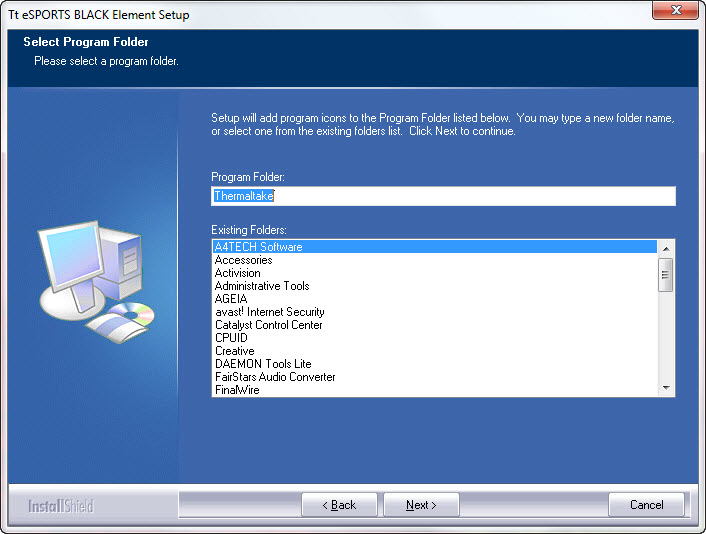Click the Next button
The image size is (706, 534).
421,505
